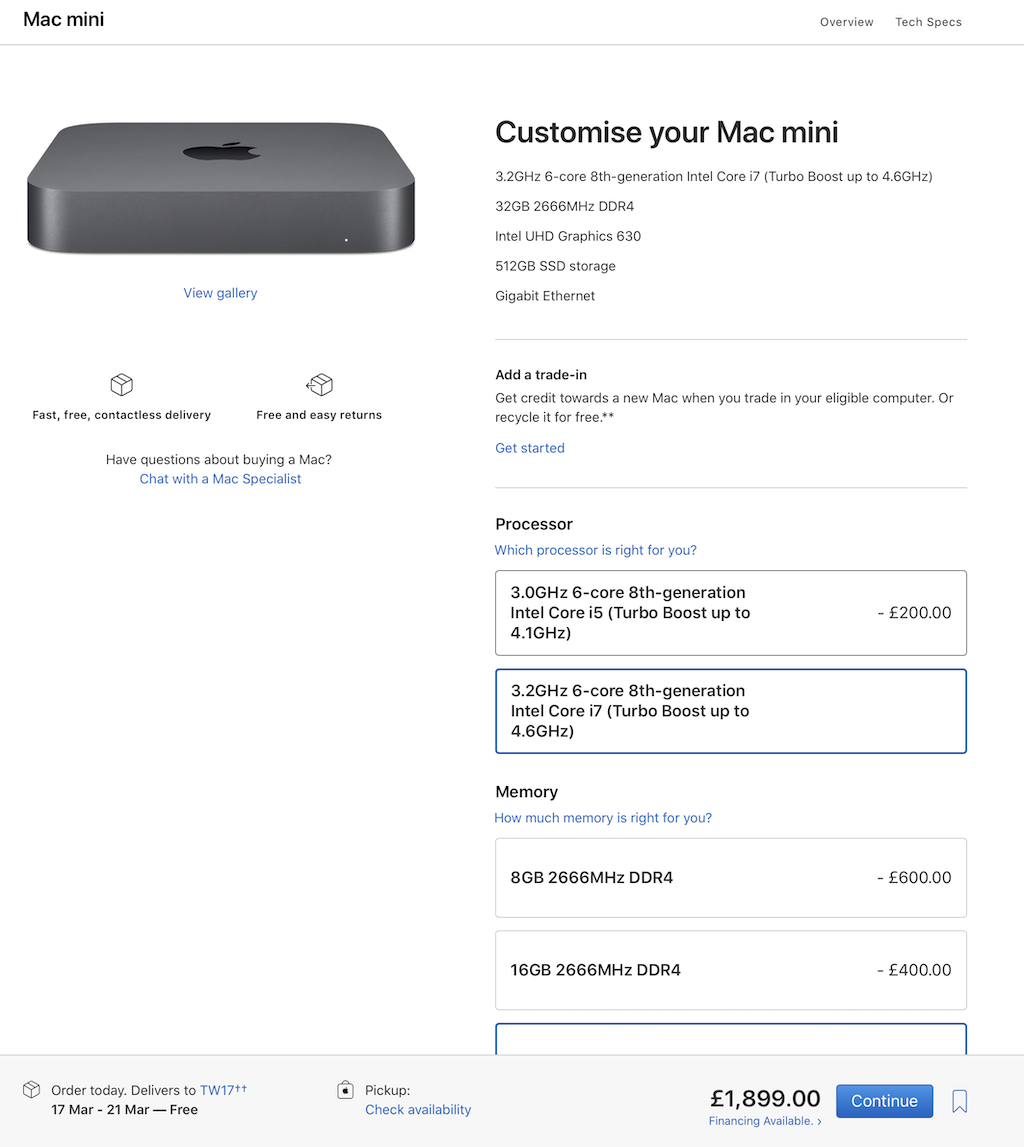
Task: Open 'Which processor is right for you?' help
Action: (x=595, y=550)
